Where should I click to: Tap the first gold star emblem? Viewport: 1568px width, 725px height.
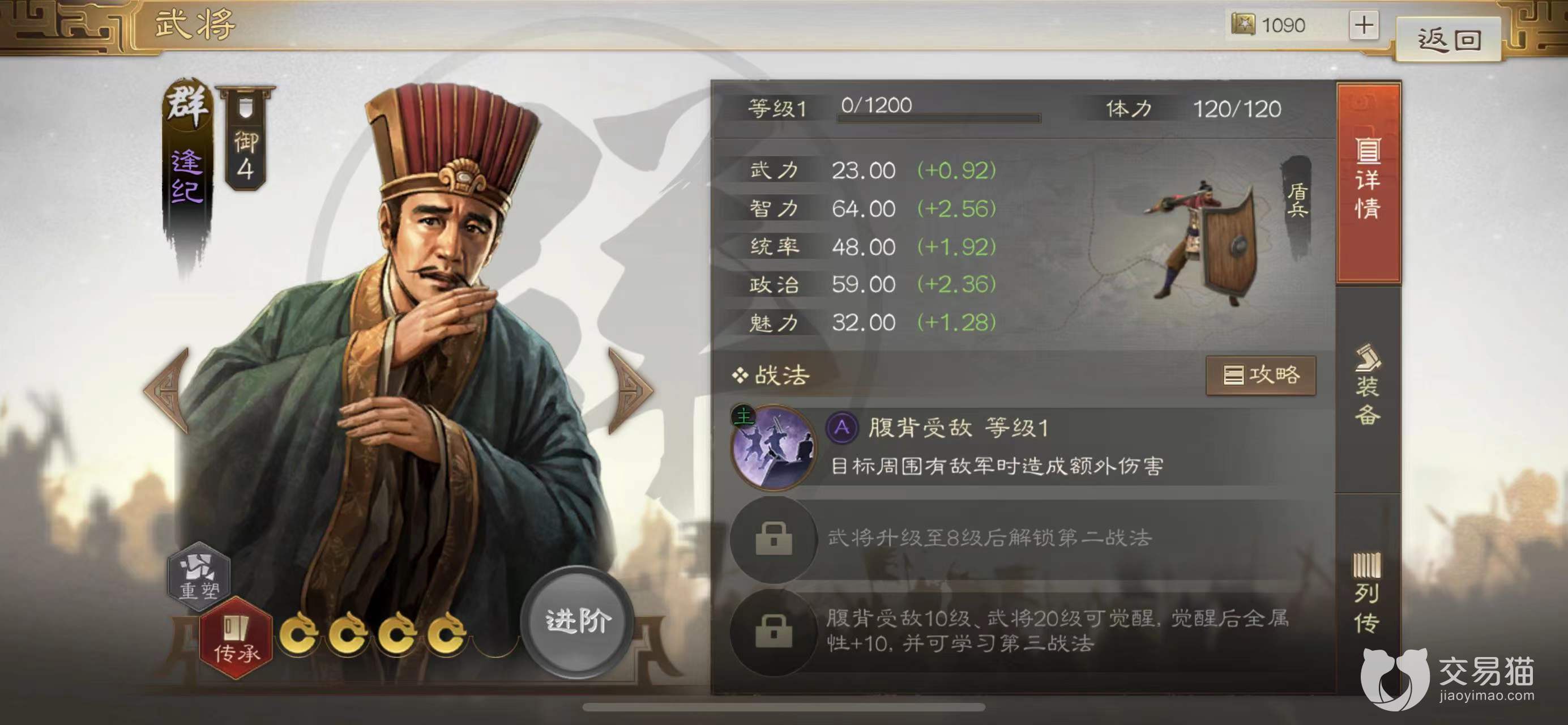(x=299, y=634)
